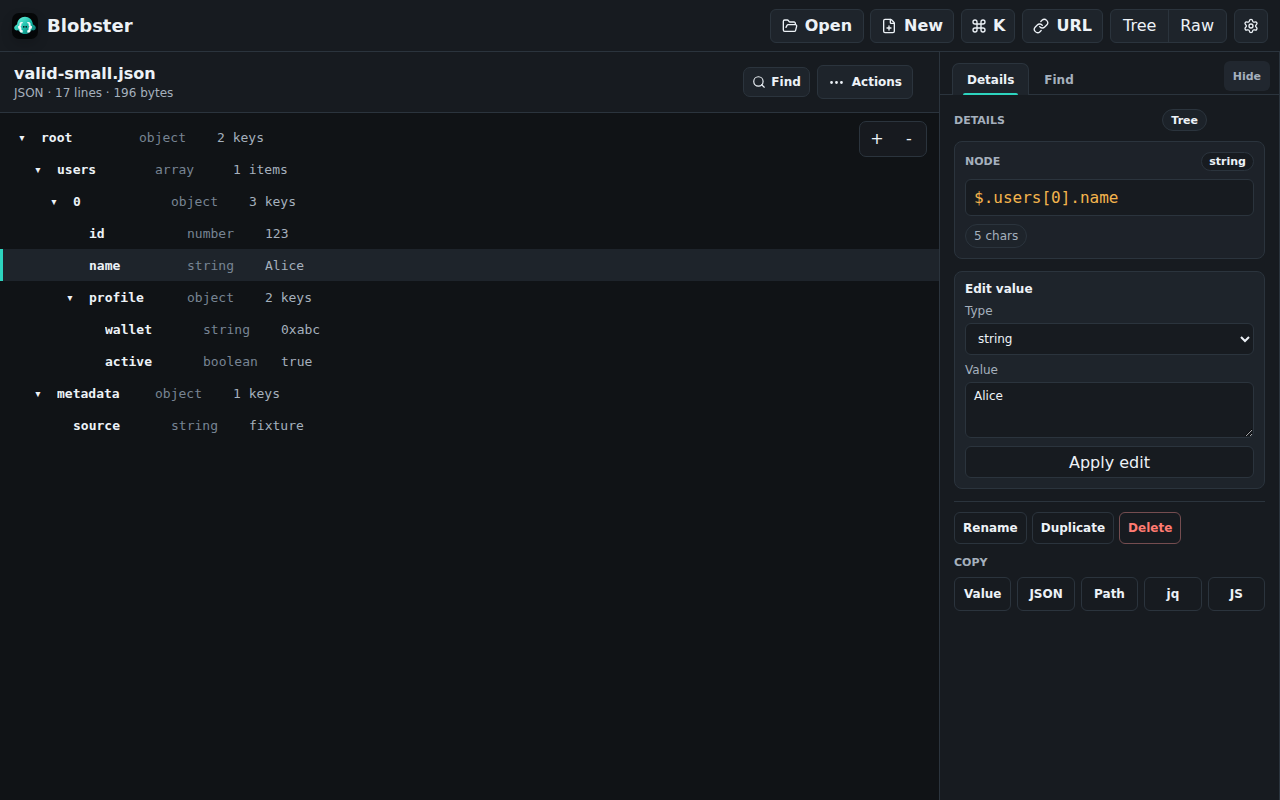
Task: Click the Blobster logo icon
Action: click(25, 26)
